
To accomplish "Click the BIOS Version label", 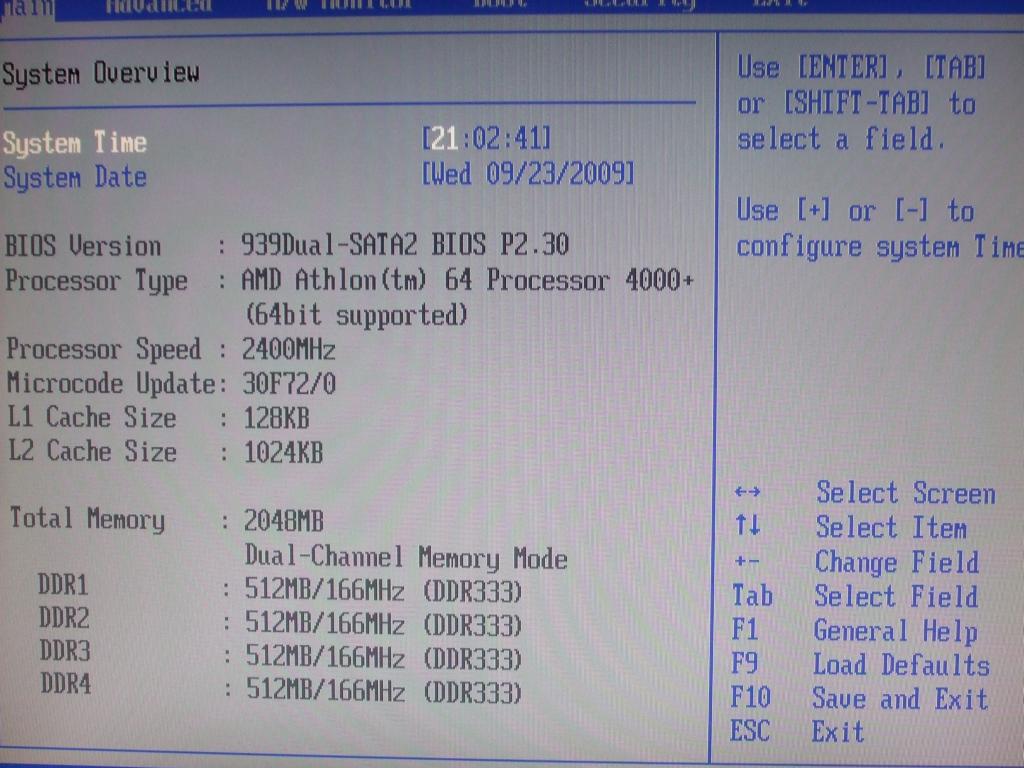I will click(x=83, y=246).
